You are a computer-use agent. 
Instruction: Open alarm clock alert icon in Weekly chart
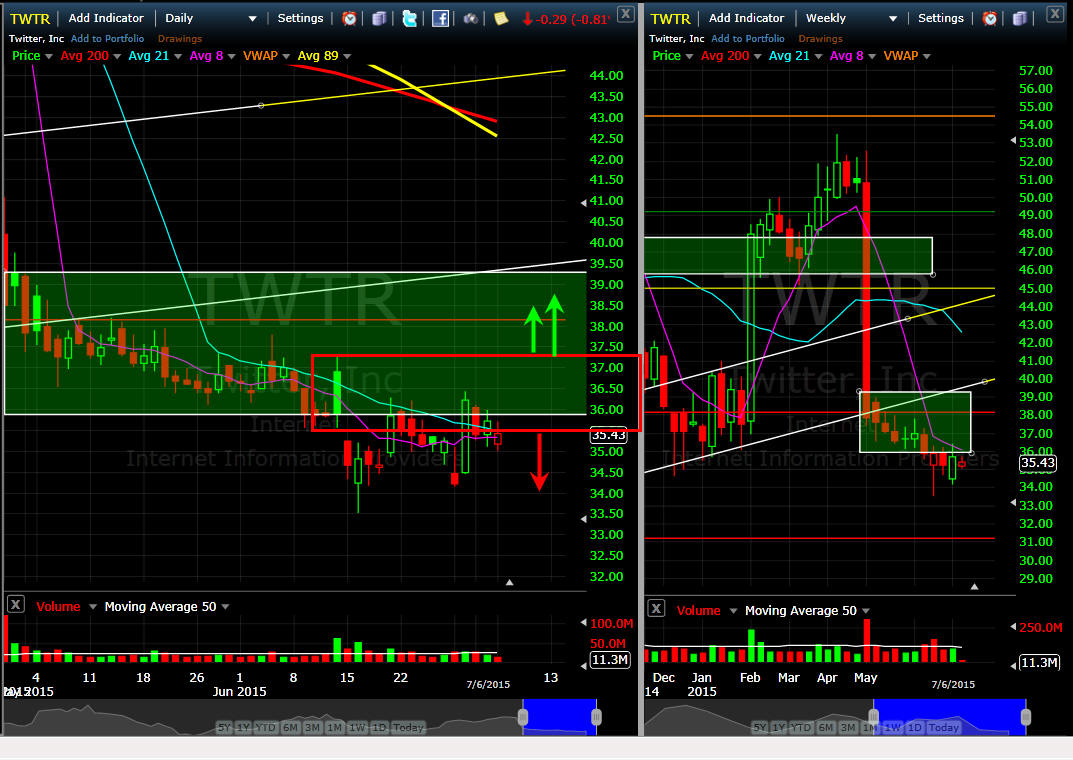point(990,18)
